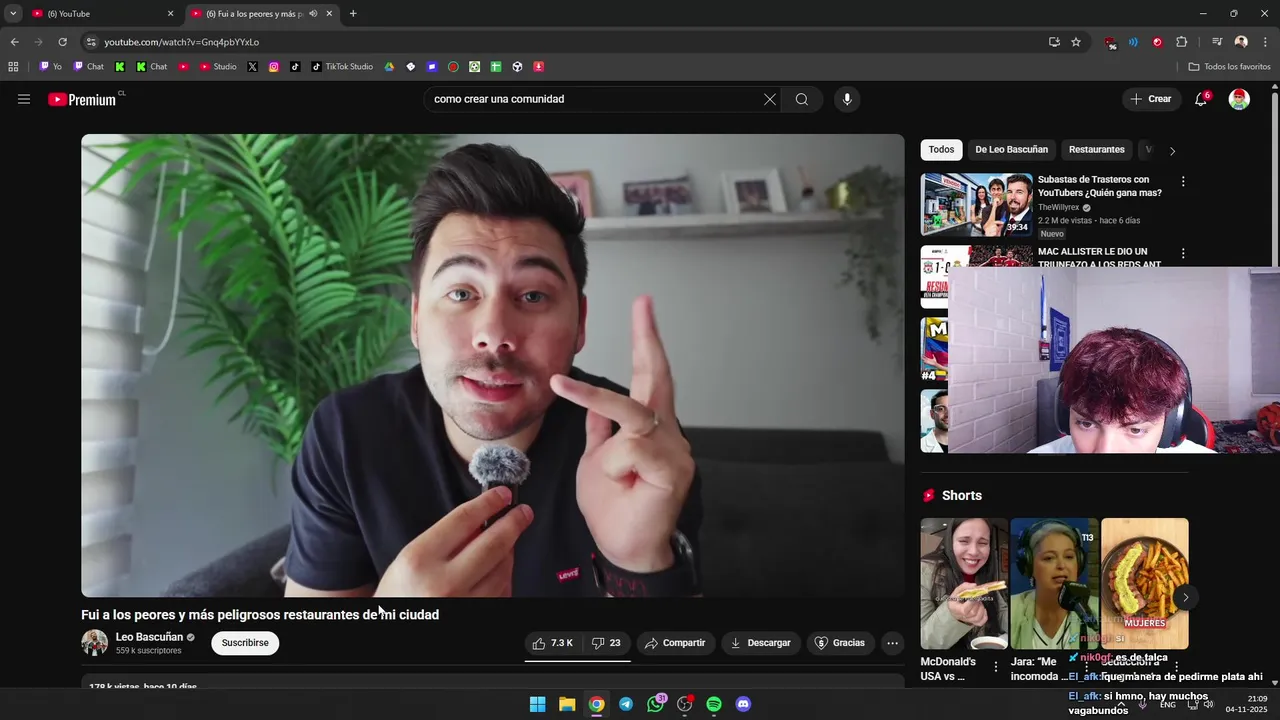Open more actions ellipsis below the video
The width and height of the screenshot is (1280, 720).
893,643
